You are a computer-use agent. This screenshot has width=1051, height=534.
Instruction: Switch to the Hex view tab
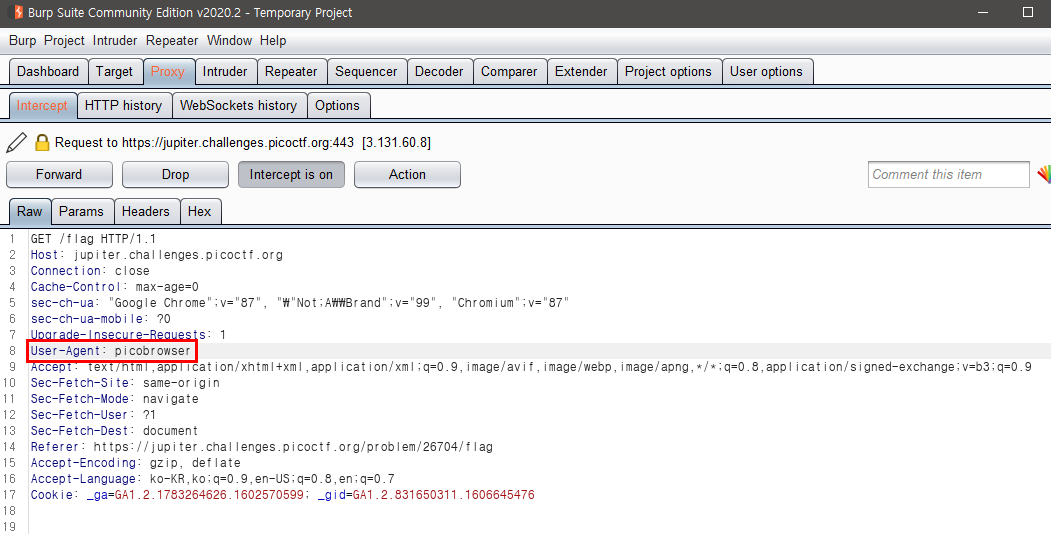(199, 211)
